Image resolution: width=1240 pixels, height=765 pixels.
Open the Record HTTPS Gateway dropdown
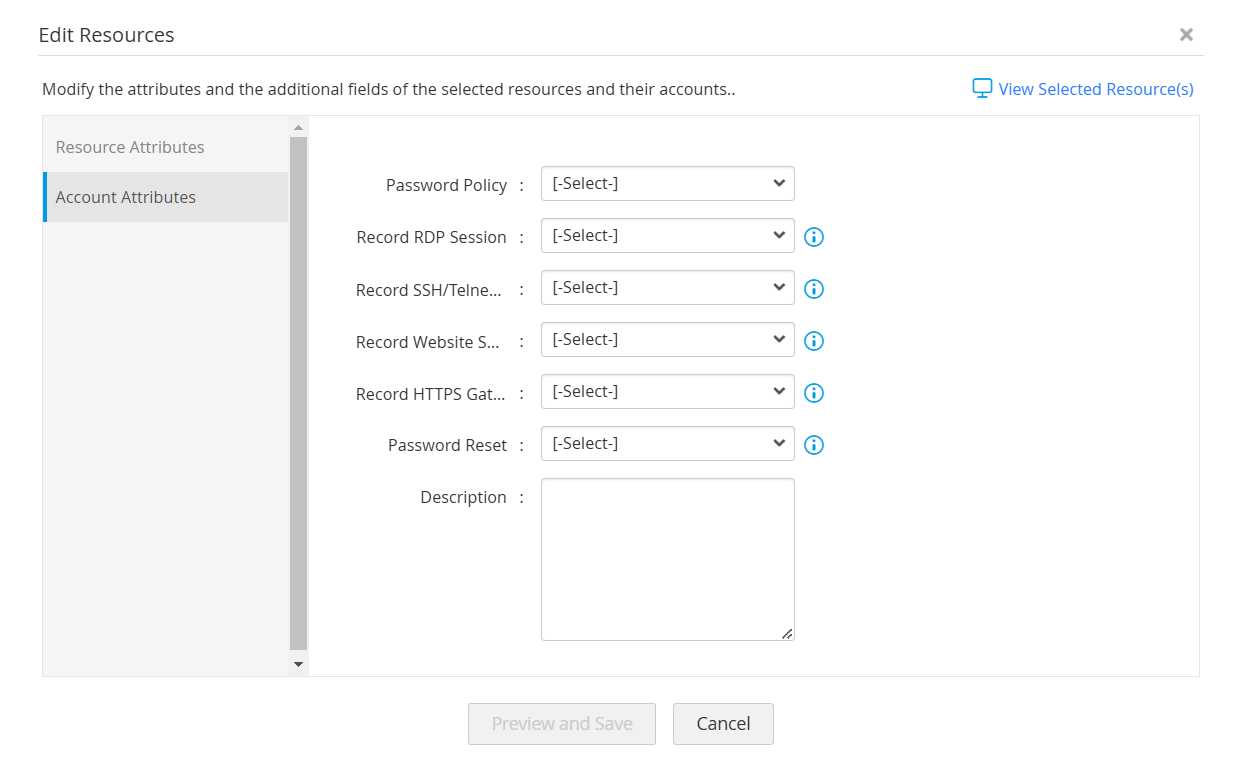pos(667,392)
